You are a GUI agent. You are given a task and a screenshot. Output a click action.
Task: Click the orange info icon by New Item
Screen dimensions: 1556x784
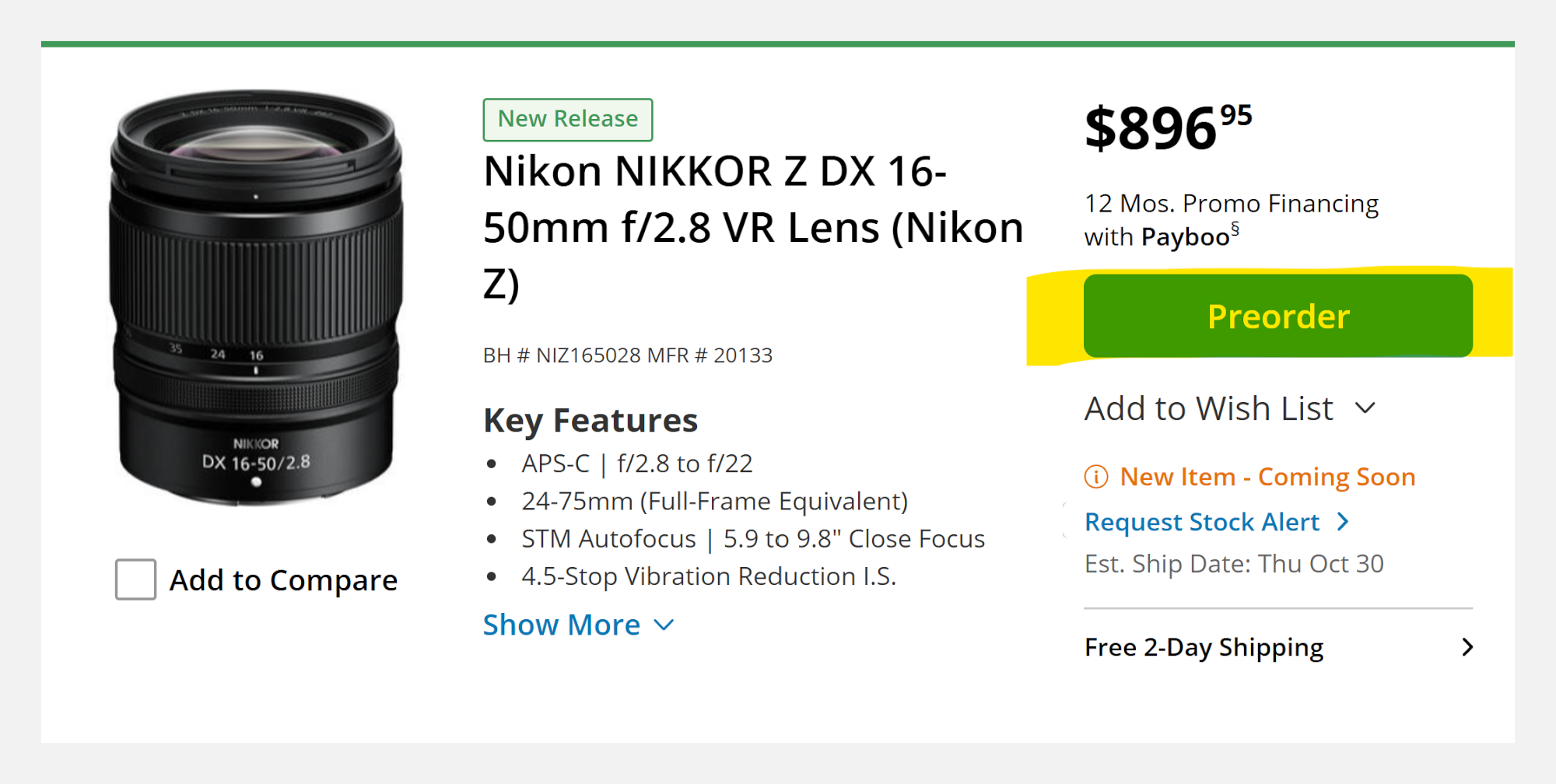1095,477
